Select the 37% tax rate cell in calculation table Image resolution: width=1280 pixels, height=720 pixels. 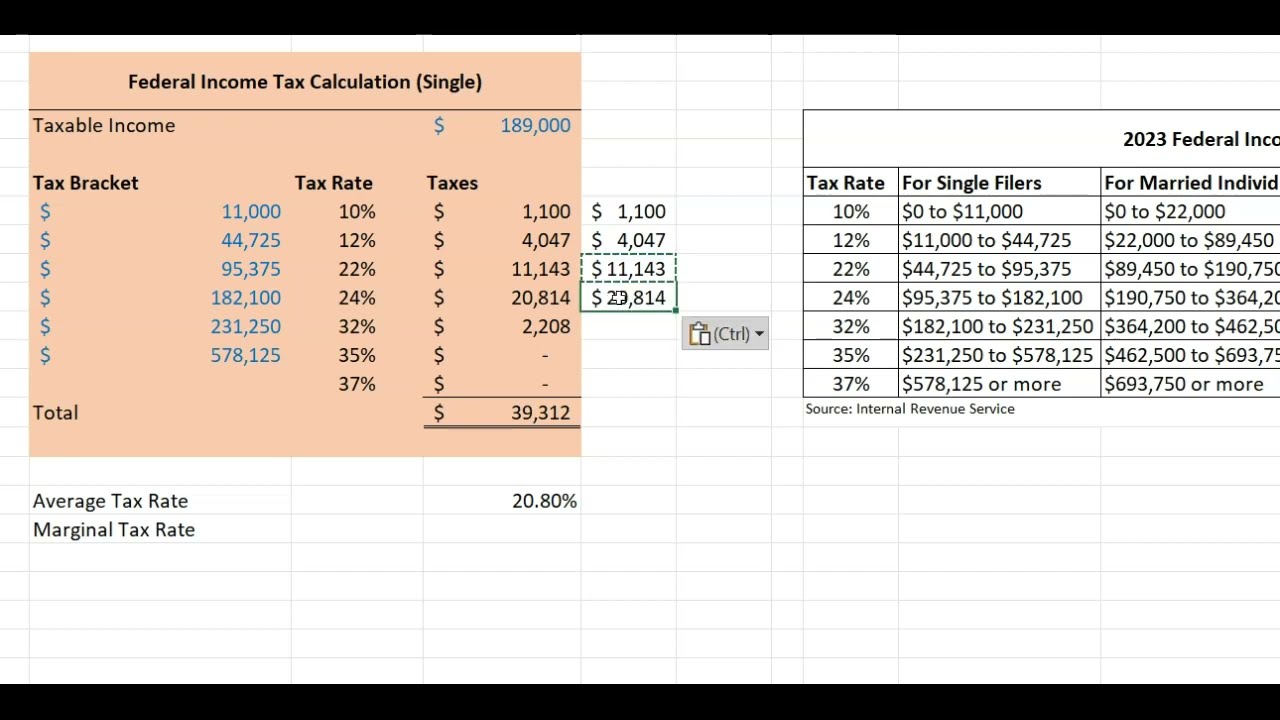(357, 384)
